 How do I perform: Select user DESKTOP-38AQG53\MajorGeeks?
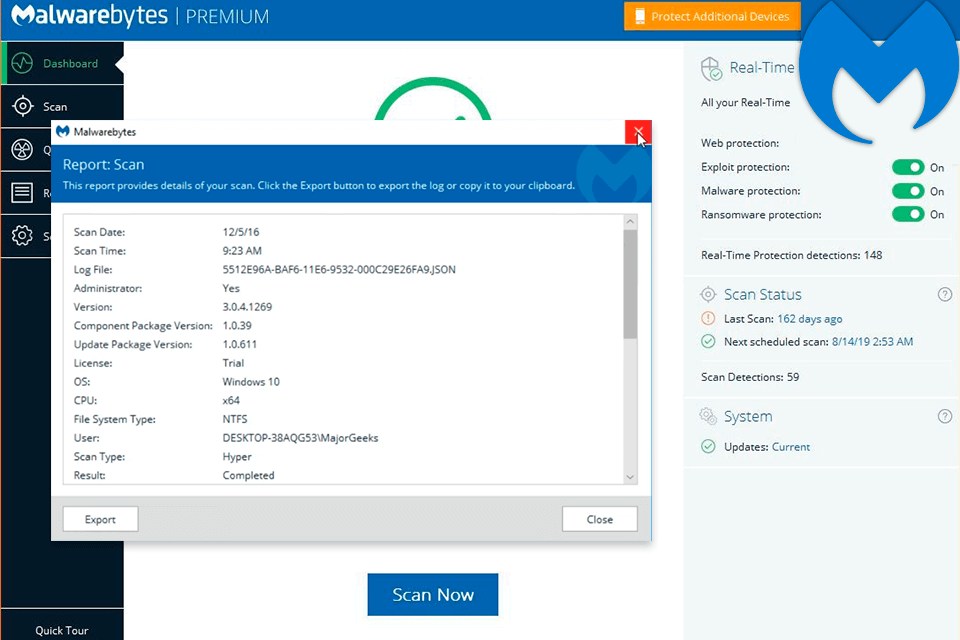pyautogui.click(x=301, y=438)
